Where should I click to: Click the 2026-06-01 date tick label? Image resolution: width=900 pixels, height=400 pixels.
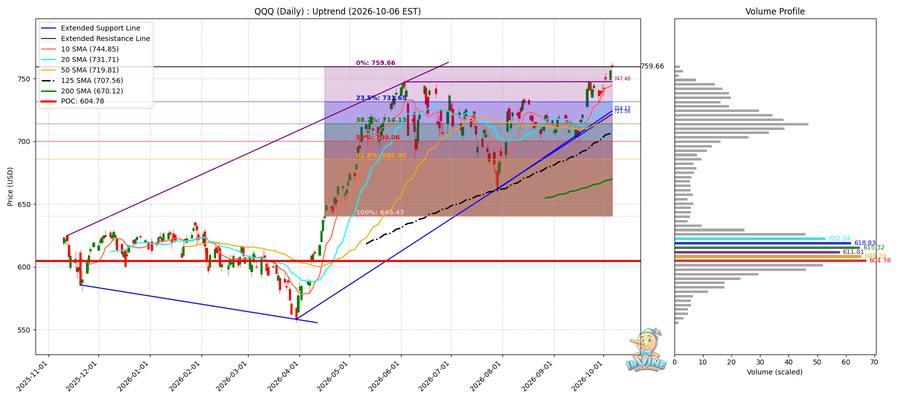386,376
